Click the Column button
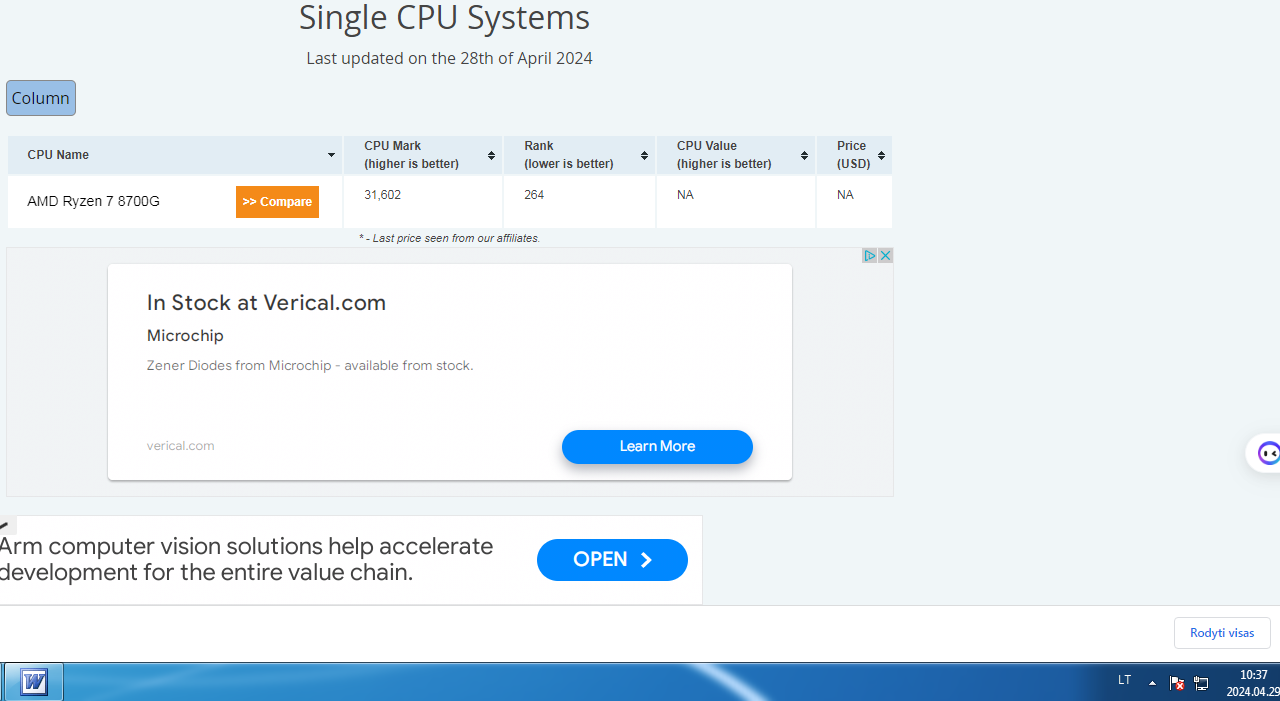Viewport: 1280px width, 701px height. pos(41,98)
